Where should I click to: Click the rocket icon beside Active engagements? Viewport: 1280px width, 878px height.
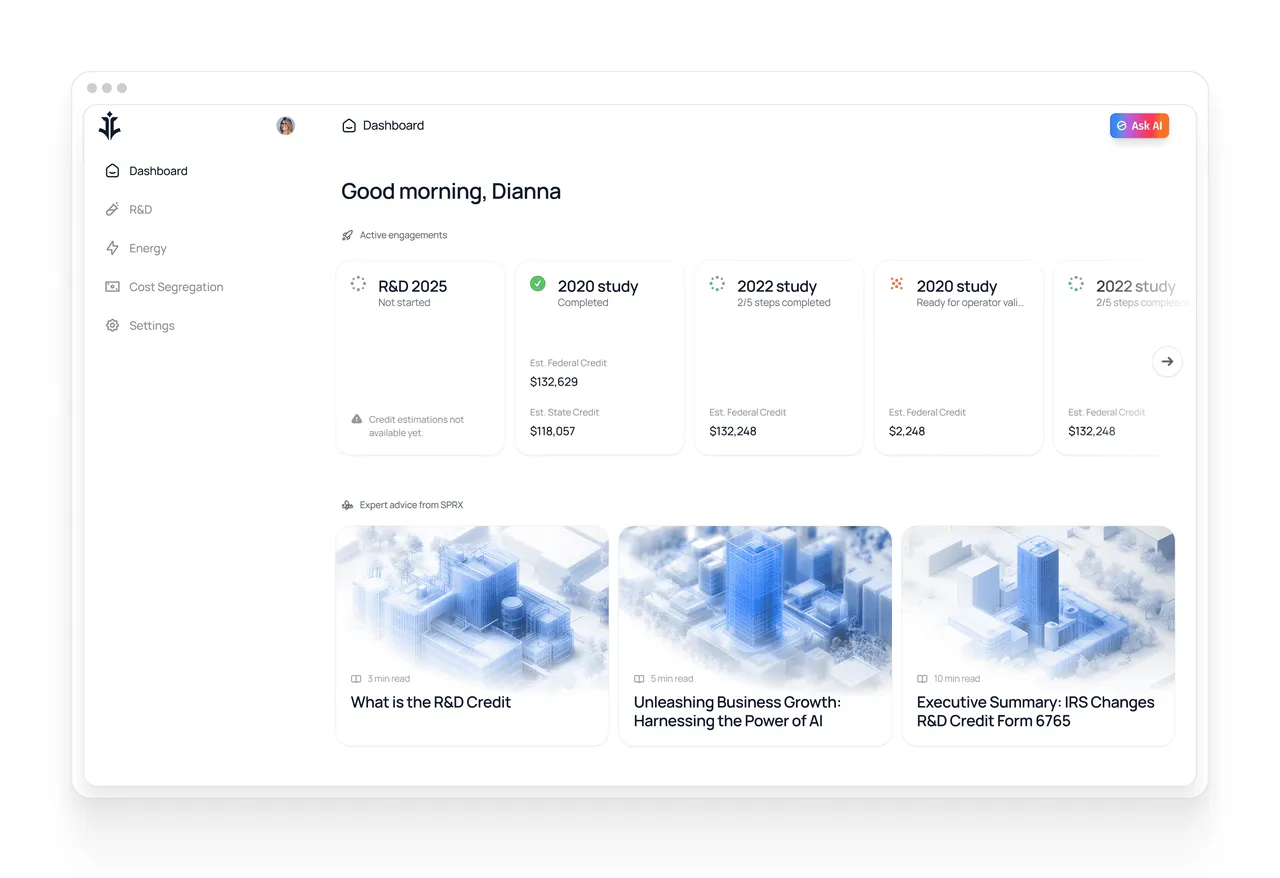coord(347,236)
